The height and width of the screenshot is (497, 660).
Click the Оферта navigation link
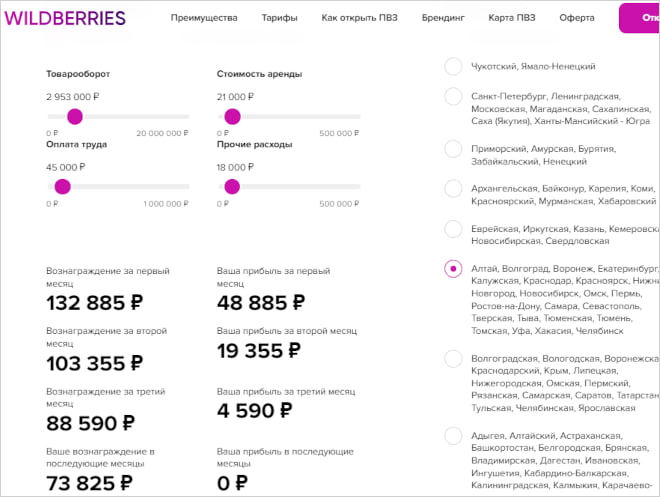pos(577,19)
